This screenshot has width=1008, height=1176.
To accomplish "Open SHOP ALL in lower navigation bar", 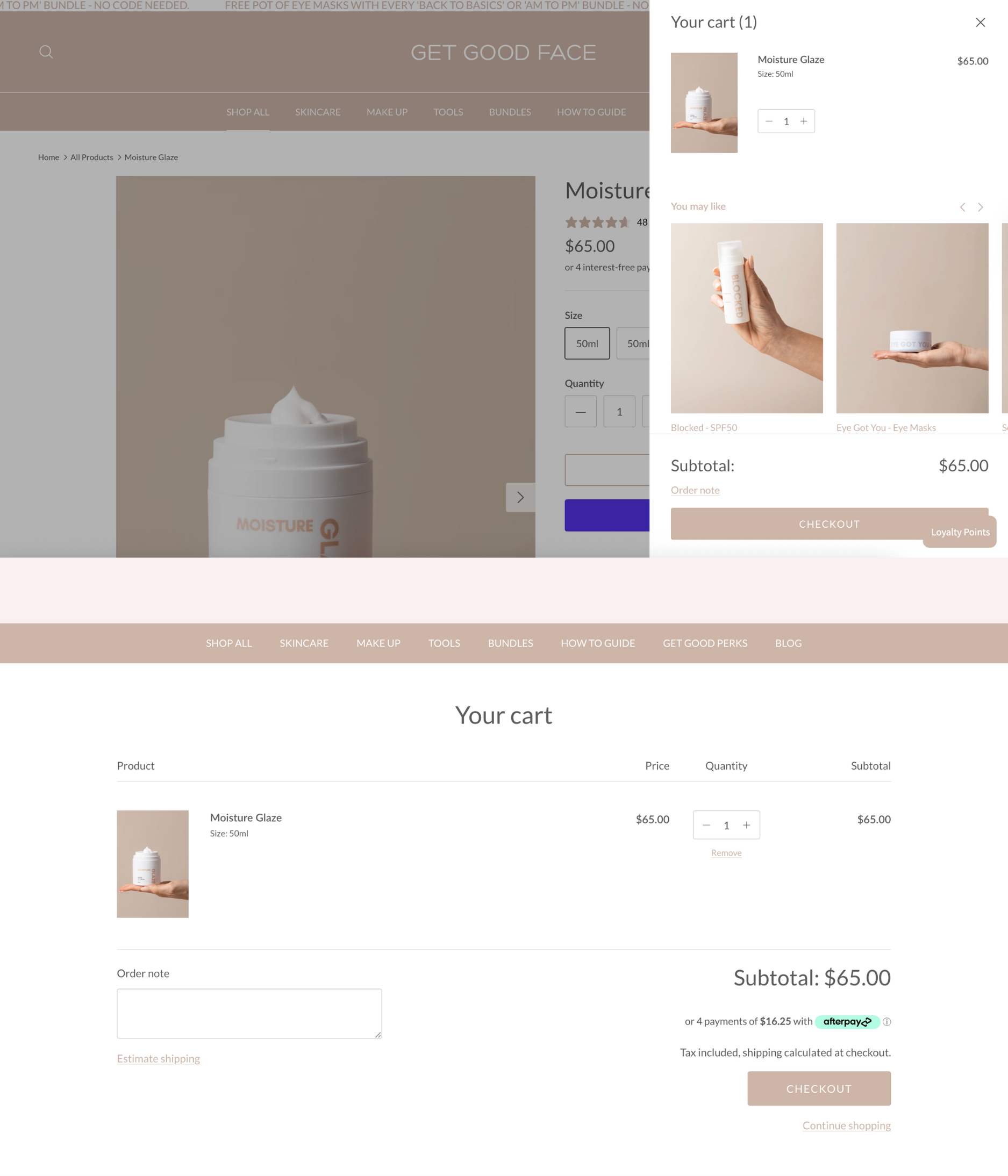I will coord(228,643).
